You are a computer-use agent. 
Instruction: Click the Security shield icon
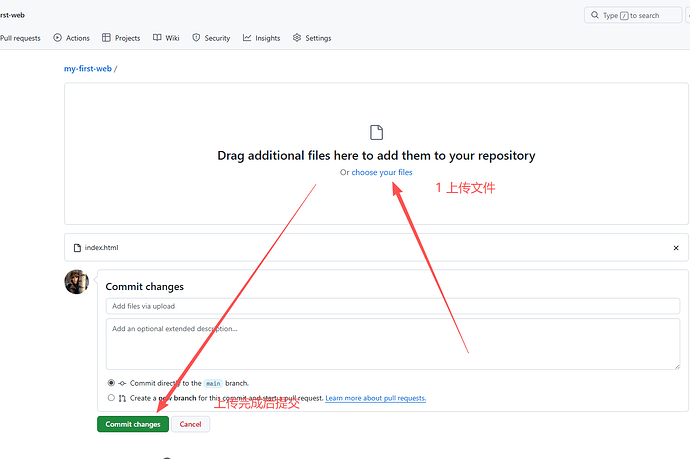point(196,38)
